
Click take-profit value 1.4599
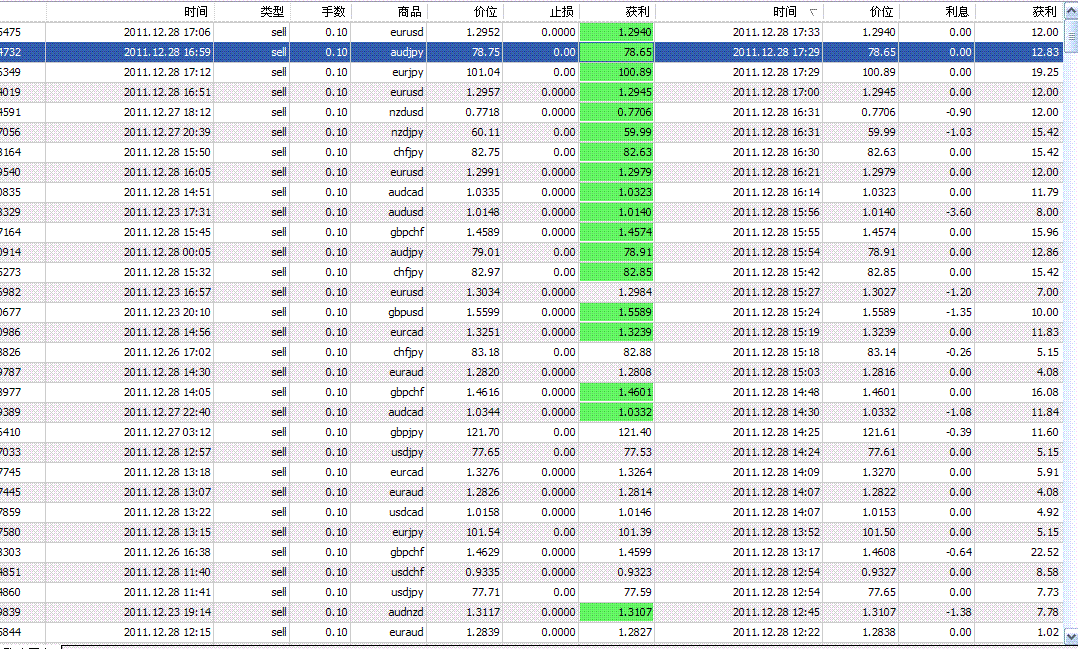click(x=635, y=552)
